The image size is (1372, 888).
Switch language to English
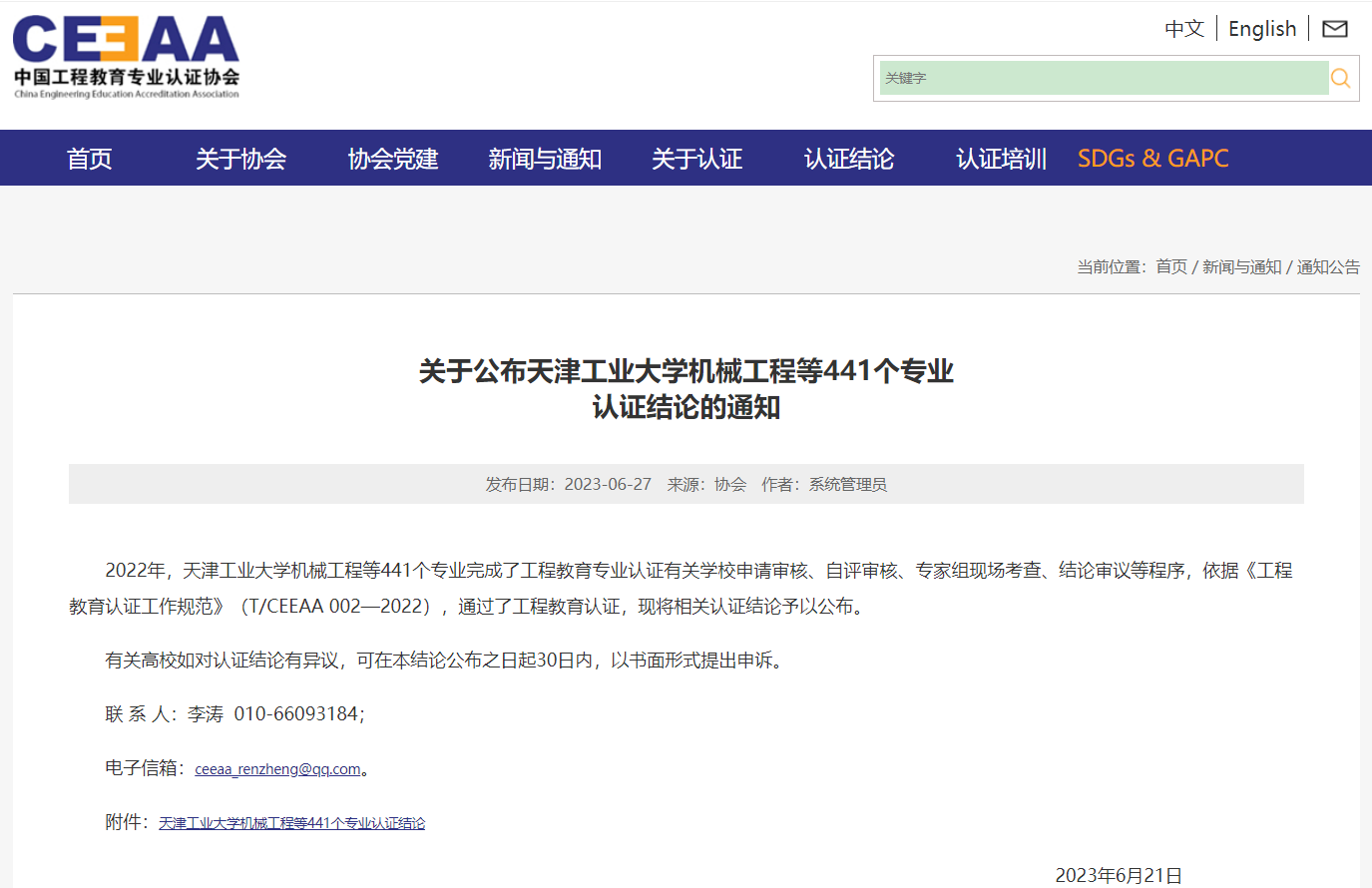[1261, 29]
